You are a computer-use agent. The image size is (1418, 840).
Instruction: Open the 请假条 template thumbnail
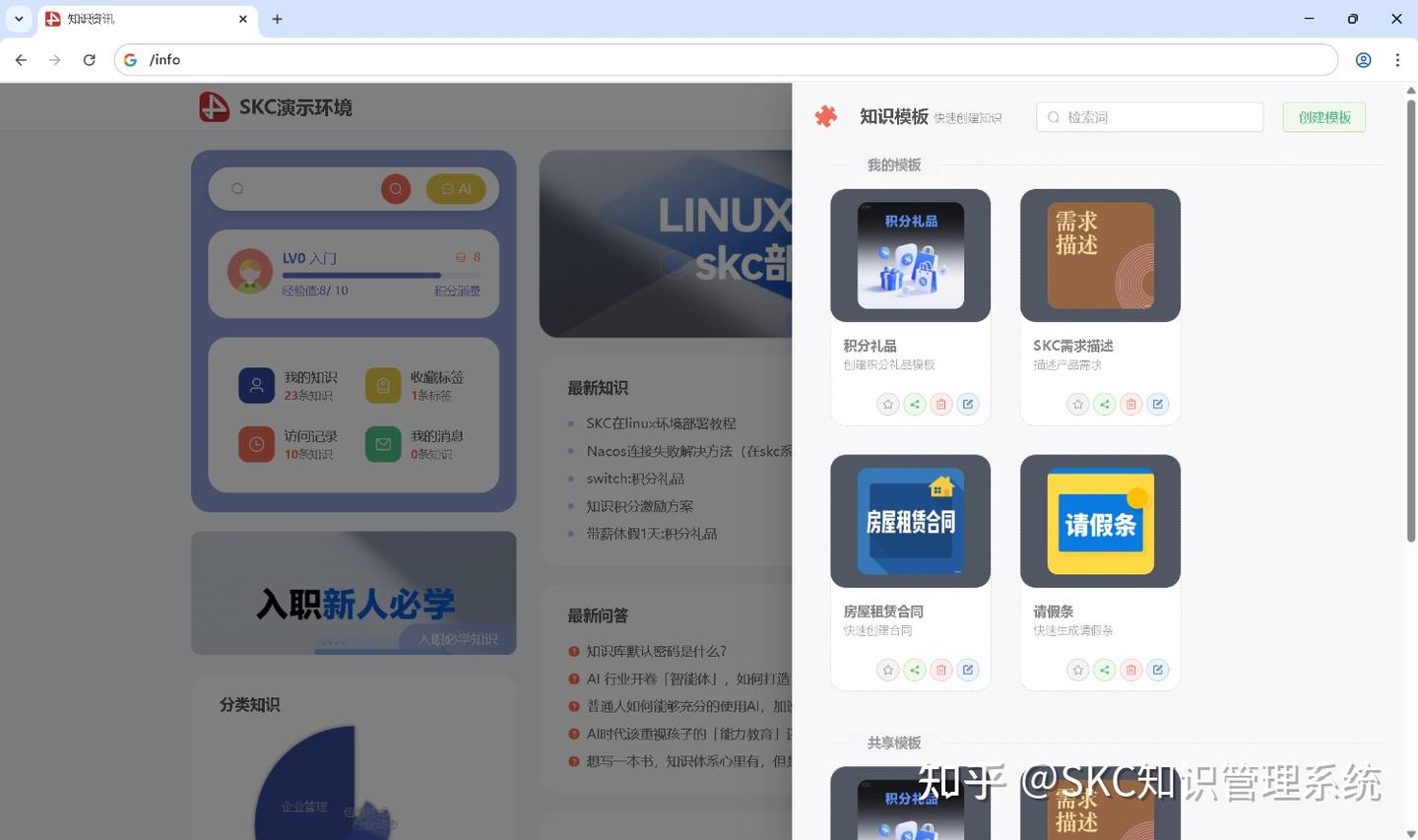(1101, 521)
